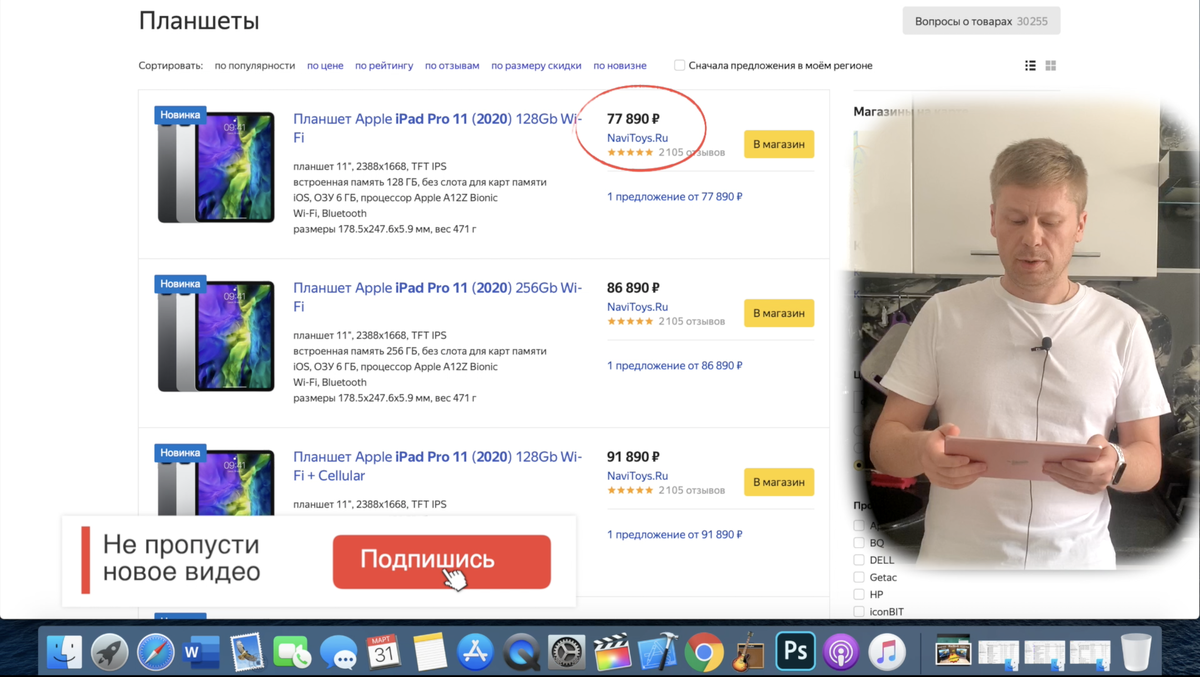Open '1 предложение от 77 890 ₽' link
Image resolution: width=1200 pixels, height=677 pixels.
coord(675,197)
